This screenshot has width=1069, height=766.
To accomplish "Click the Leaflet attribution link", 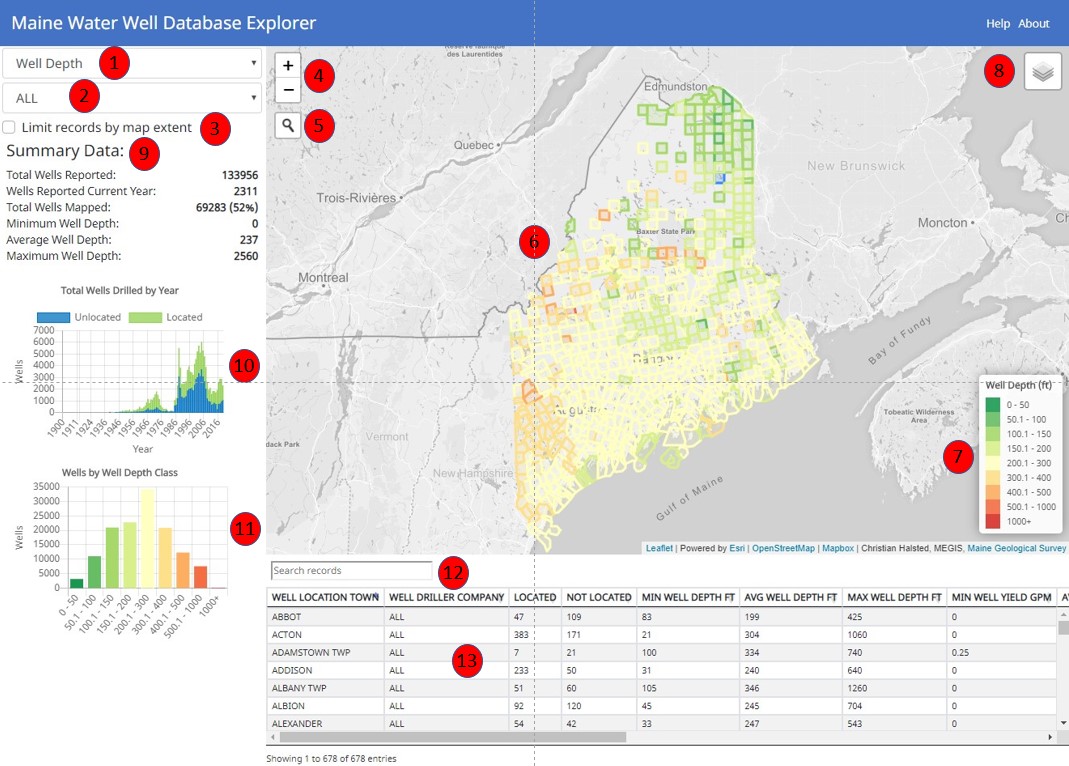I will 659,548.
